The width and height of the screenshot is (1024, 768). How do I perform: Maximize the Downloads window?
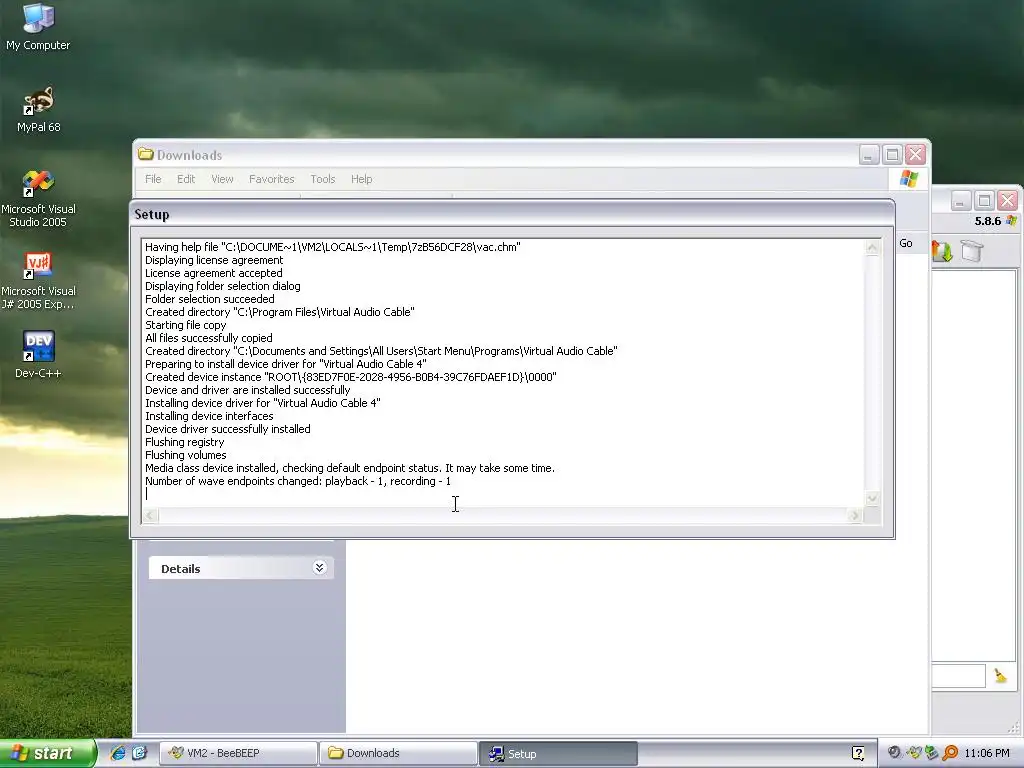892,155
